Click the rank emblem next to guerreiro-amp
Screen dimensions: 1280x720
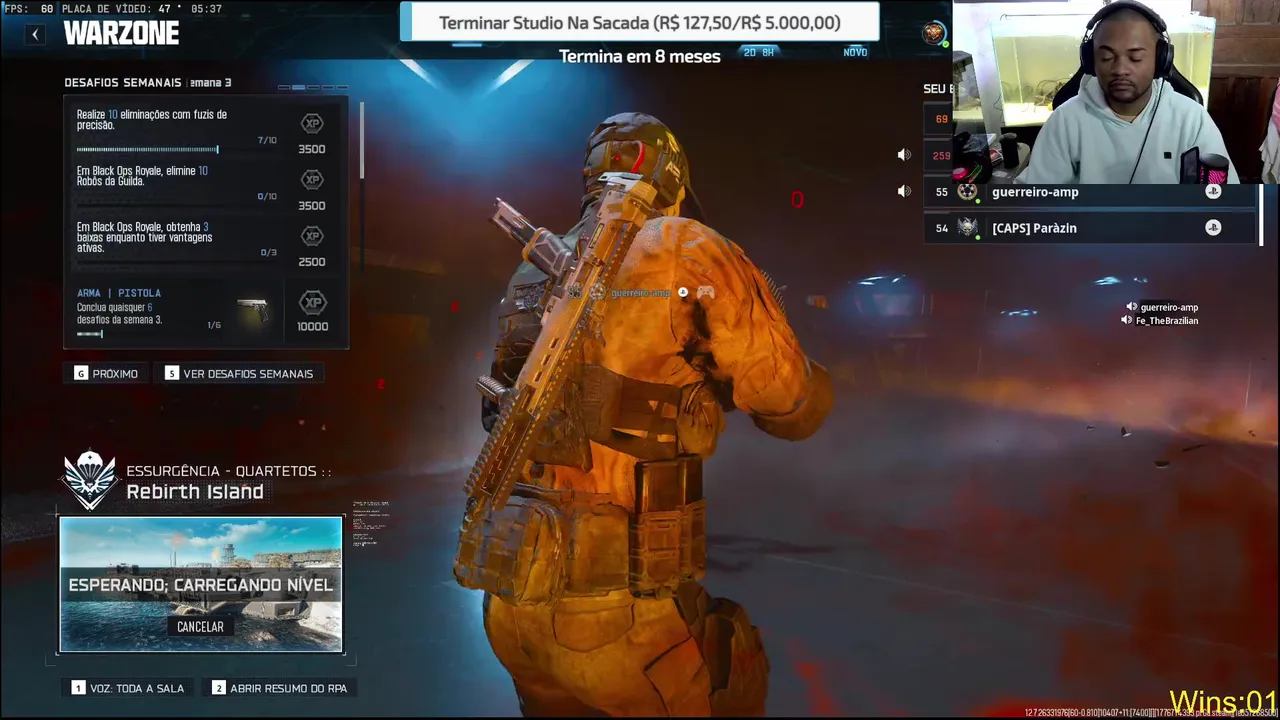pos(967,192)
